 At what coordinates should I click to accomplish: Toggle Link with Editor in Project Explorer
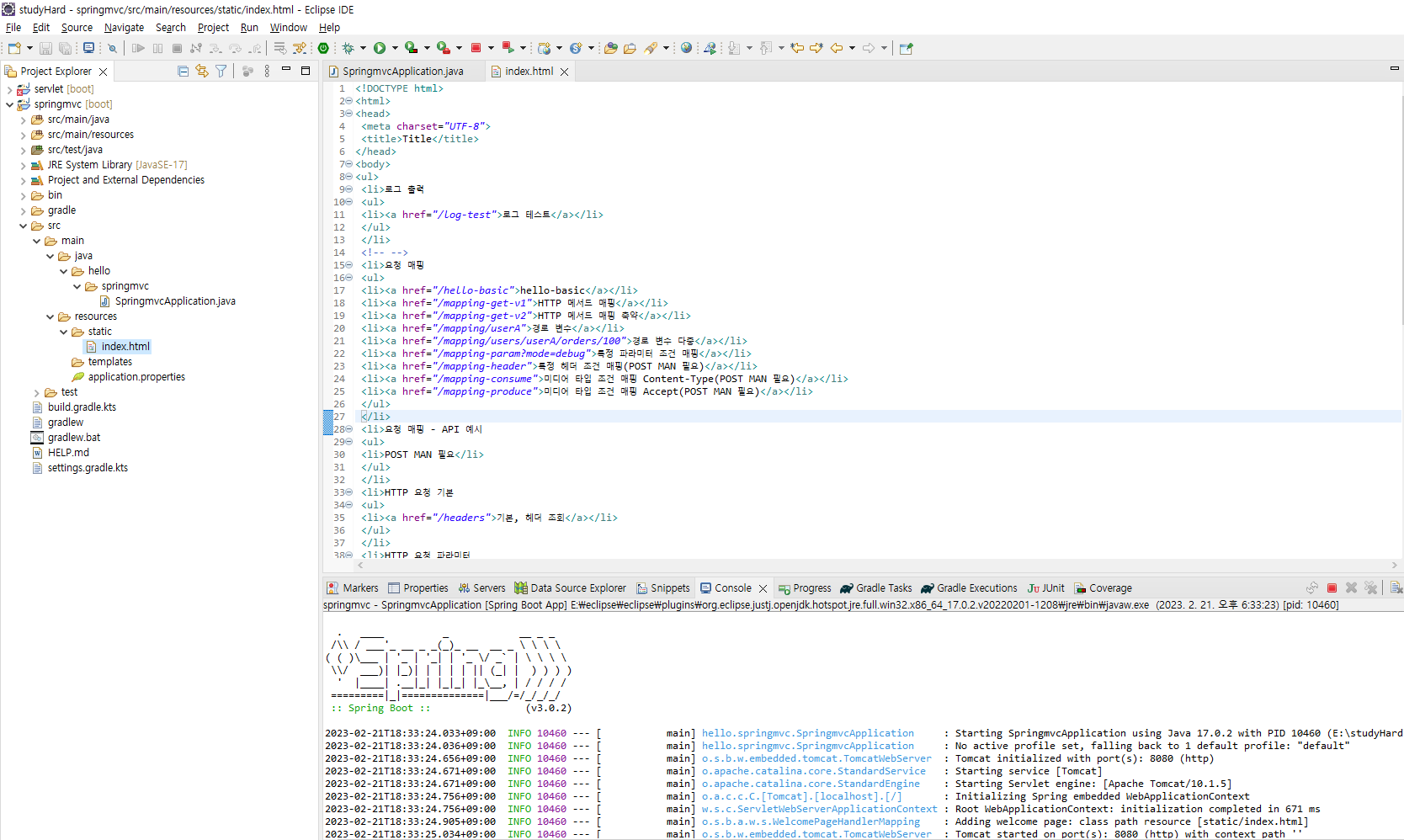[202, 72]
